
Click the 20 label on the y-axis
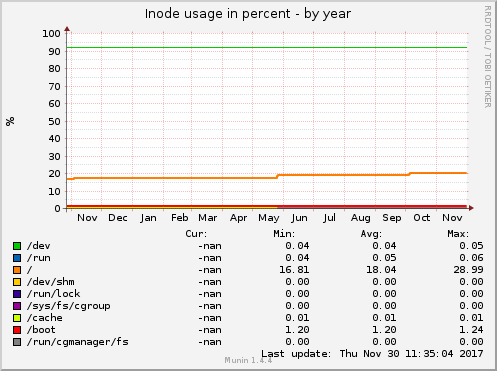pyautogui.click(x=54, y=174)
